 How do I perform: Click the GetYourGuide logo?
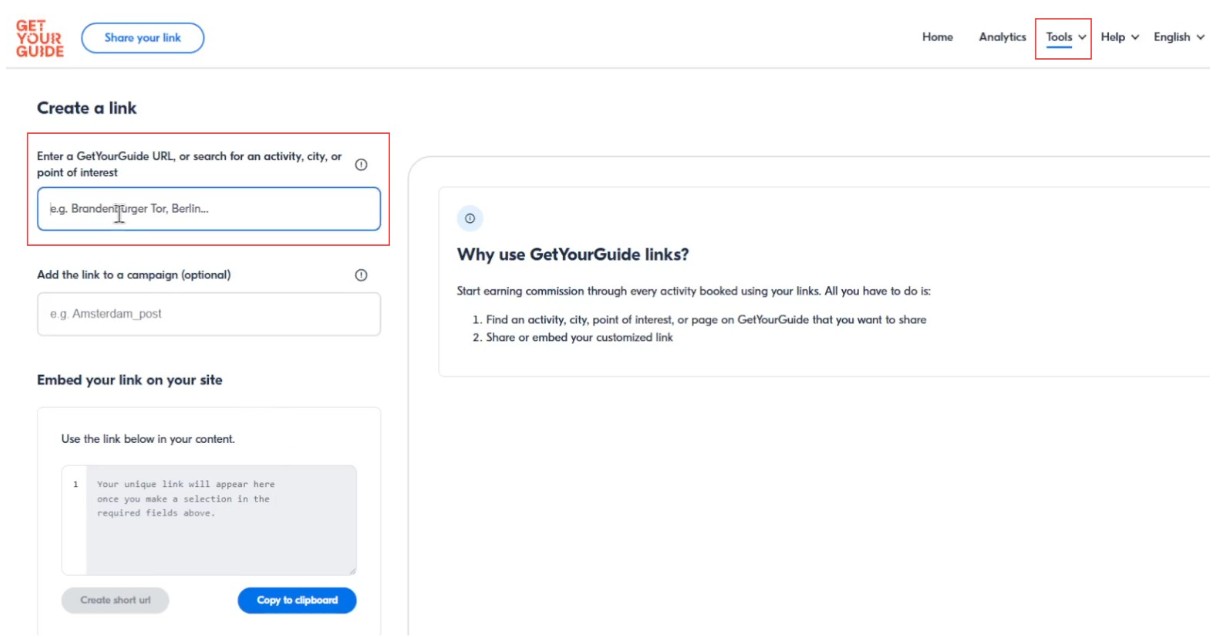(x=40, y=38)
